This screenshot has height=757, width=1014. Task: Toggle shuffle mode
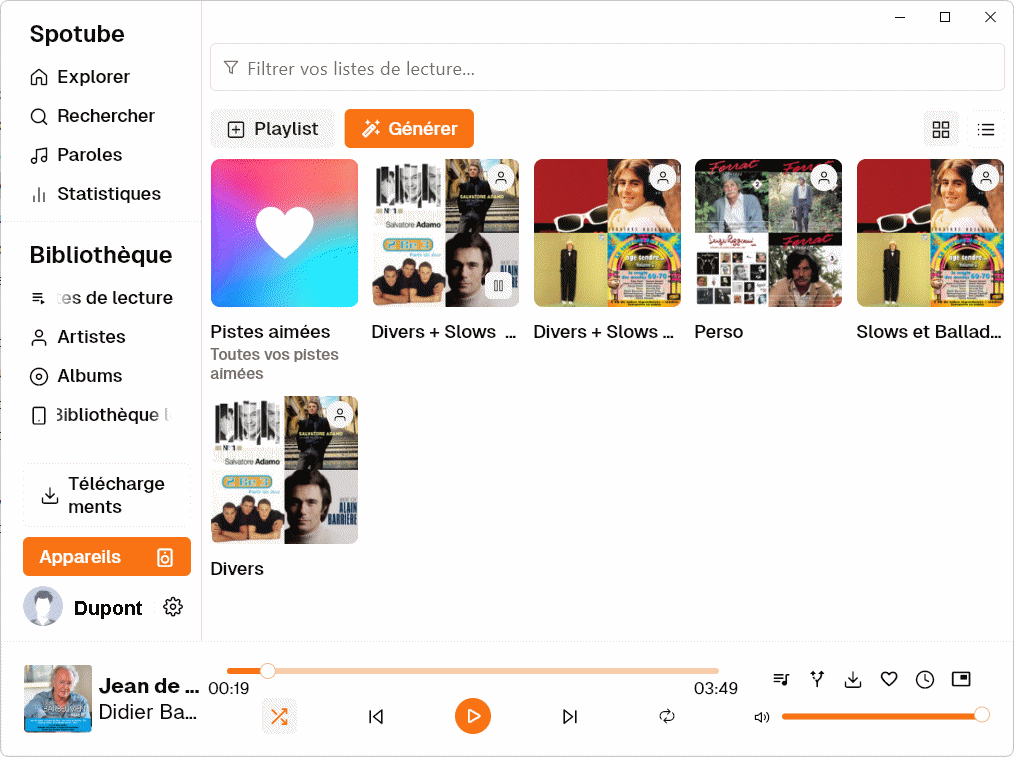point(279,716)
